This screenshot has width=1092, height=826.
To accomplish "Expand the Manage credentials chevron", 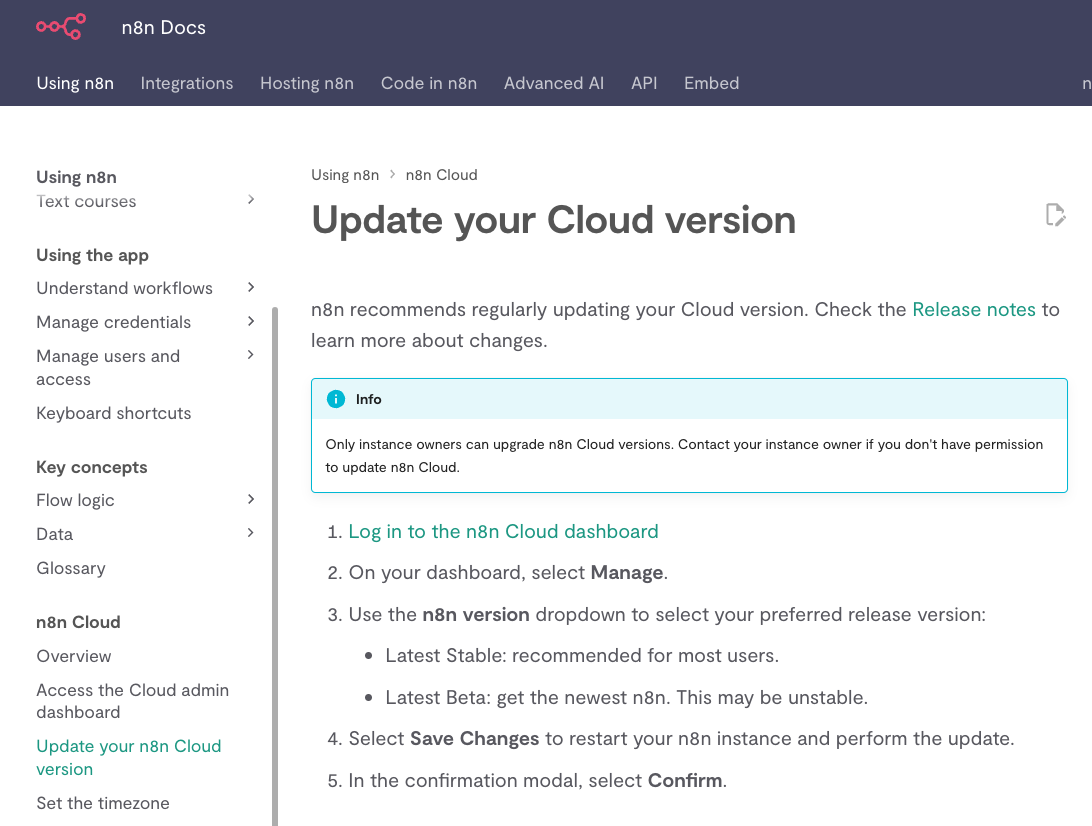I will (251, 321).
